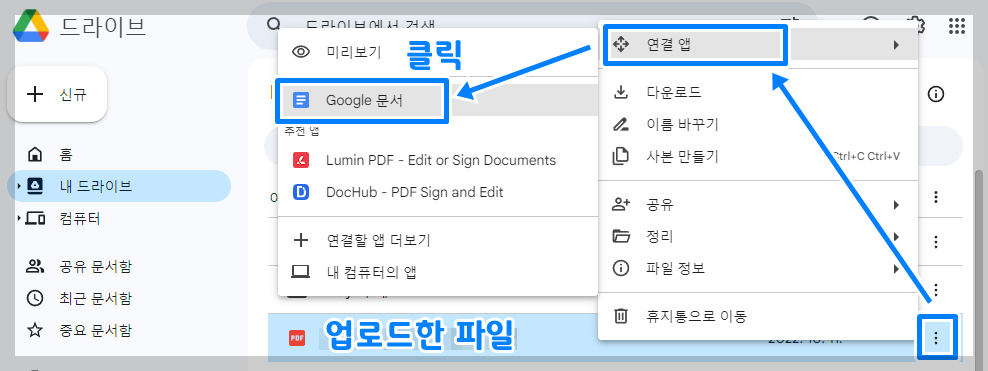Click the details info icon
The height and width of the screenshot is (371, 988).
936,94
